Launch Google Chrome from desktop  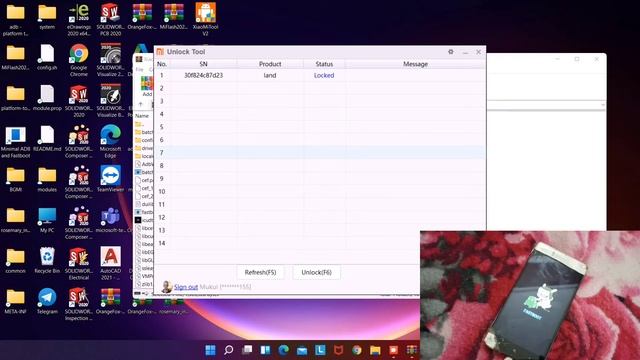pos(79,60)
